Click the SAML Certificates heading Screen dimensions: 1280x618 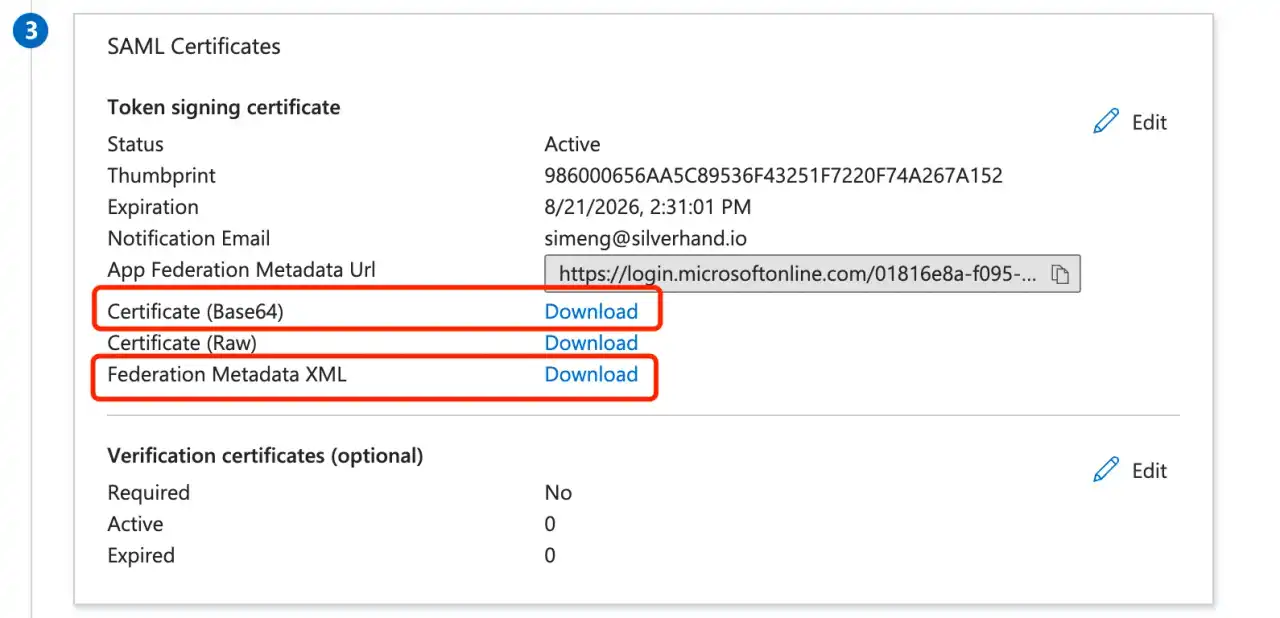(x=193, y=46)
